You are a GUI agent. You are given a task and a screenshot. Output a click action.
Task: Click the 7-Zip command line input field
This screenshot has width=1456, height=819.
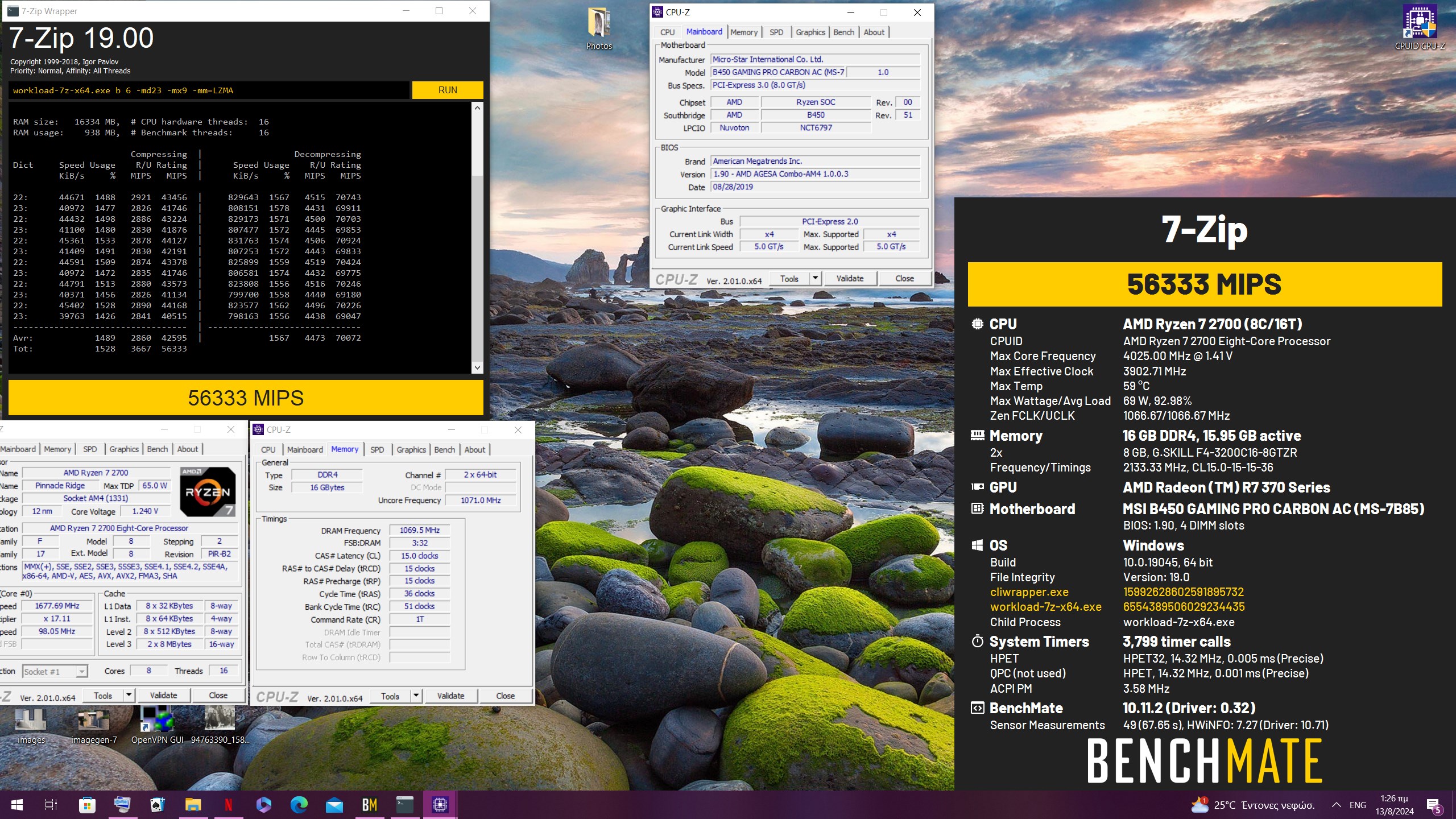click(209, 90)
